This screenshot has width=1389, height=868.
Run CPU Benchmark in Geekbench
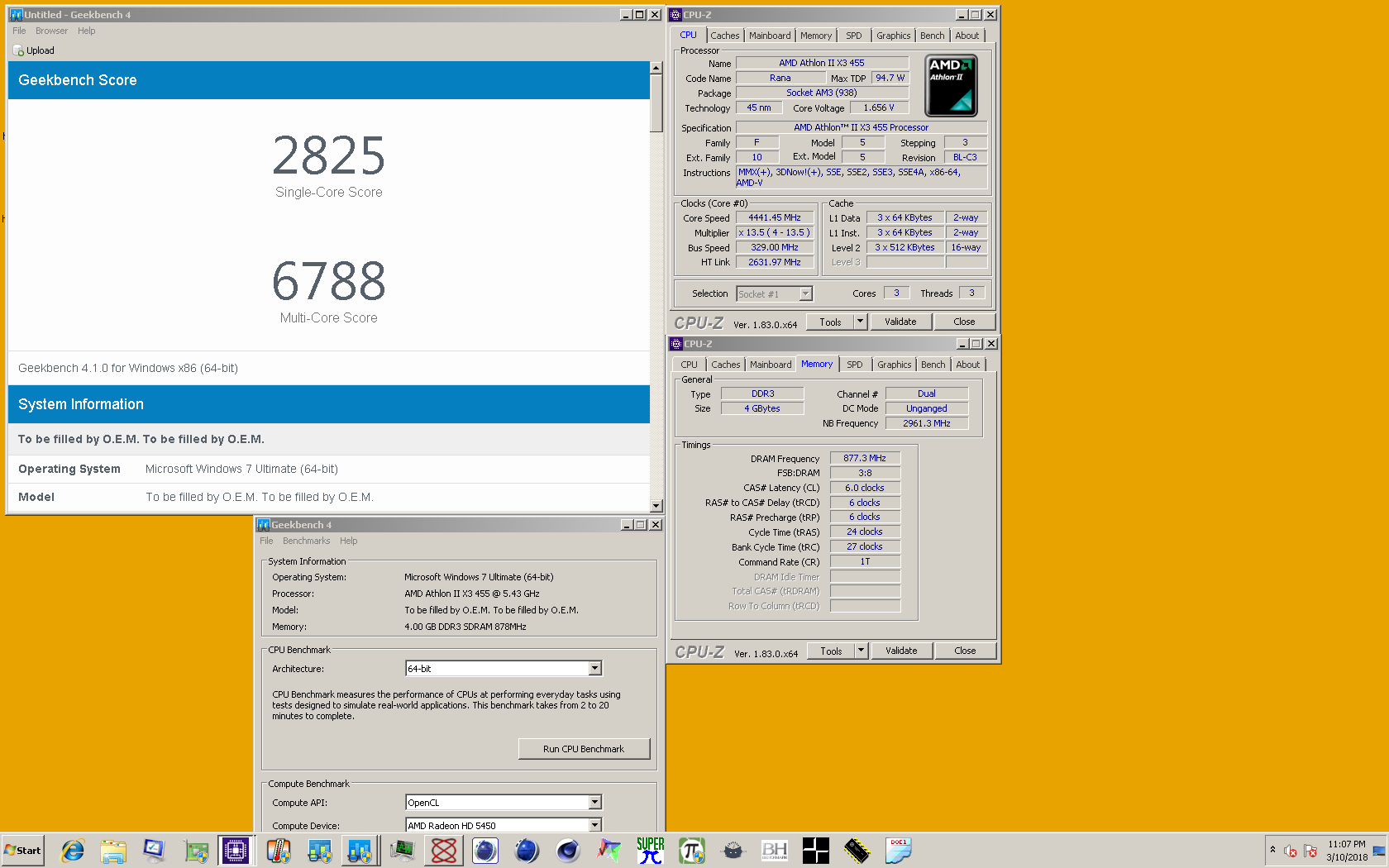[584, 749]
